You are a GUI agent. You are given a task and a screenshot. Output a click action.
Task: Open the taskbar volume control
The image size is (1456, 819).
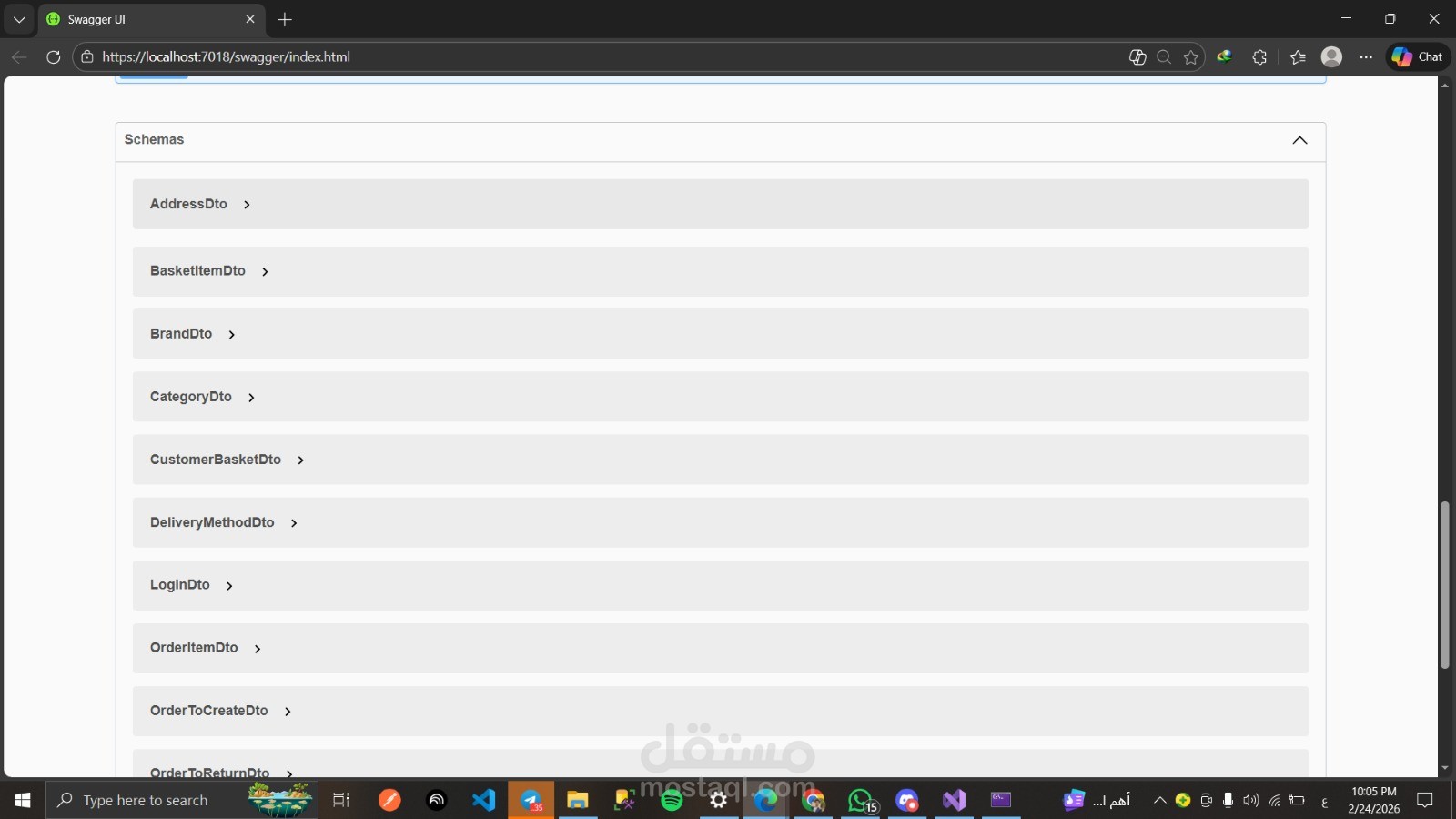1250,800
